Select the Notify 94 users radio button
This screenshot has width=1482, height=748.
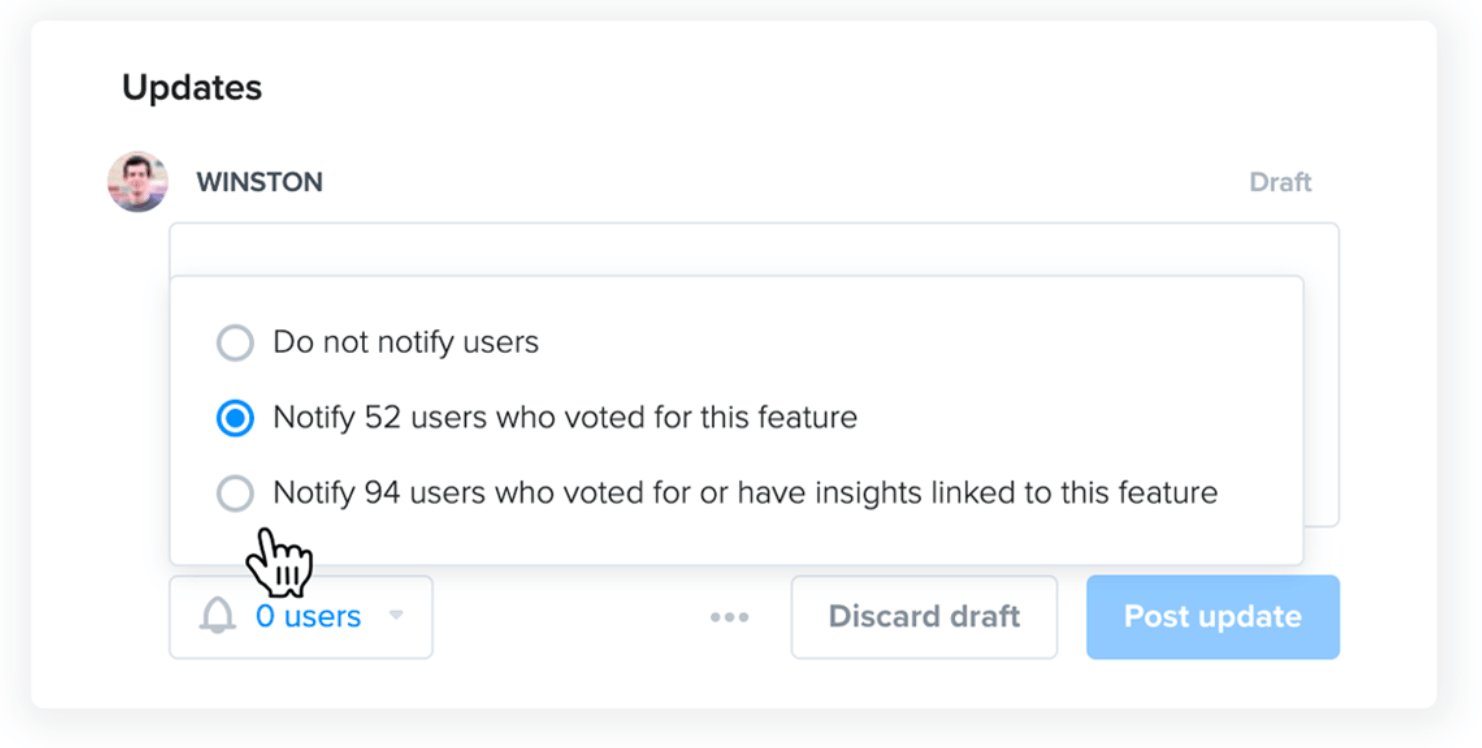click(235, 493)
